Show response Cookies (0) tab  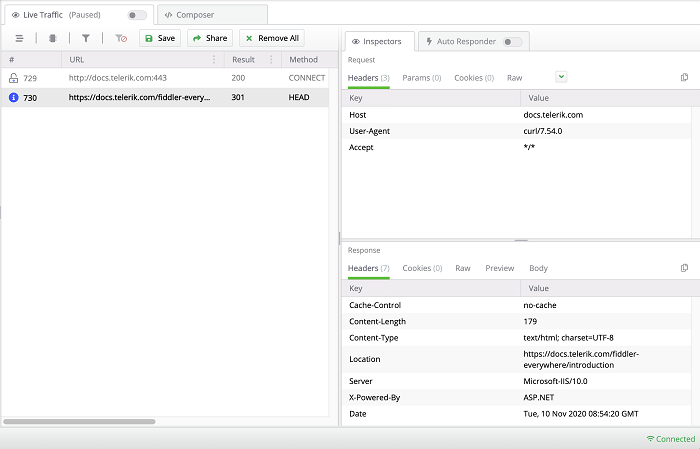click(422, 268)
